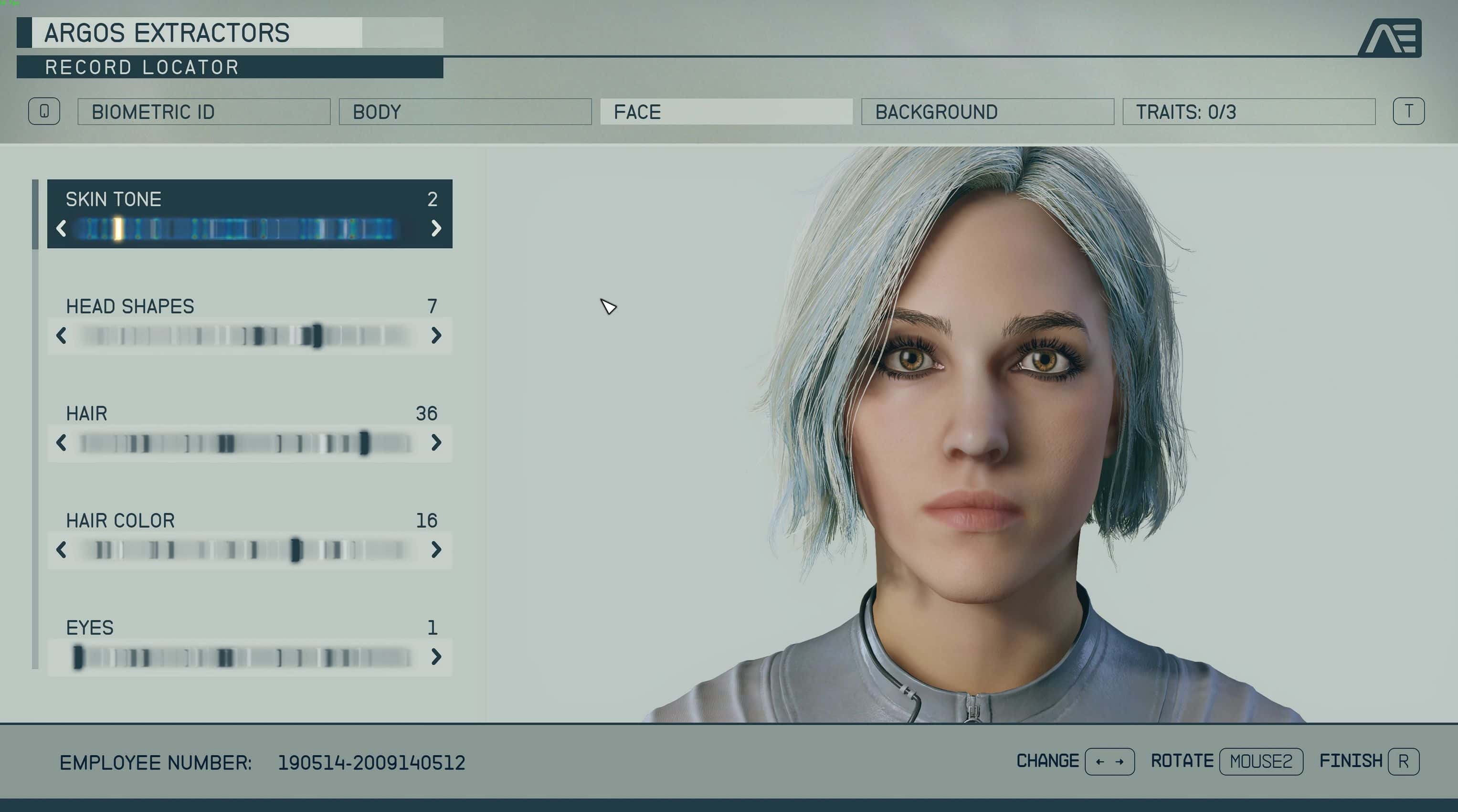Open the Biometric ID tab
Image resolution: width=1458 pixels, height=812 pixels.
click(x=204, y=112)
